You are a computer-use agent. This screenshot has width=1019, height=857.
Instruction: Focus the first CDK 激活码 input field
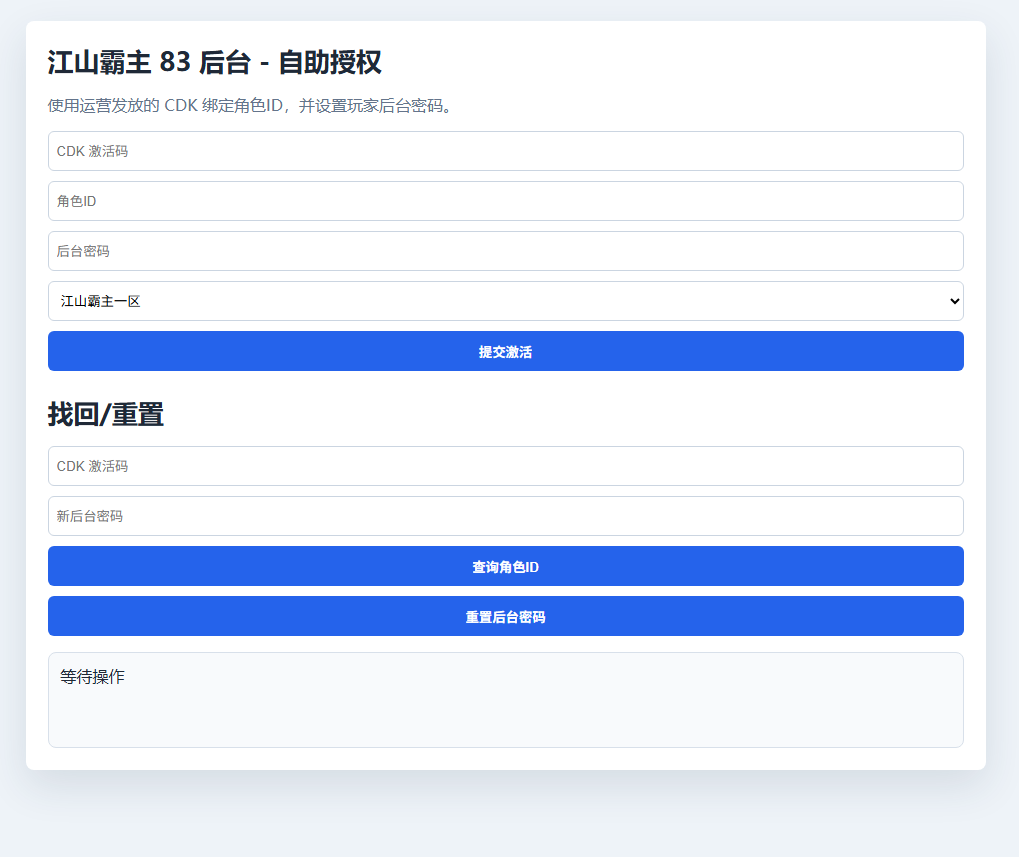click(x=506, y=151)
